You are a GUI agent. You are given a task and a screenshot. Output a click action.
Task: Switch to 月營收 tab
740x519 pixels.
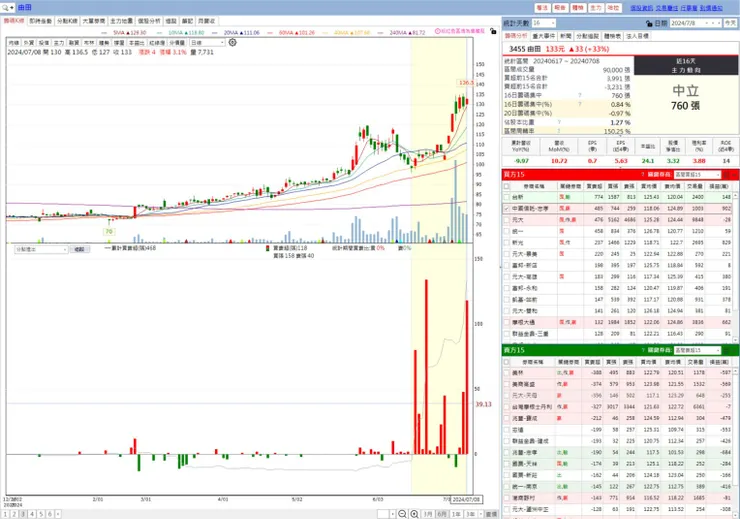207,21
